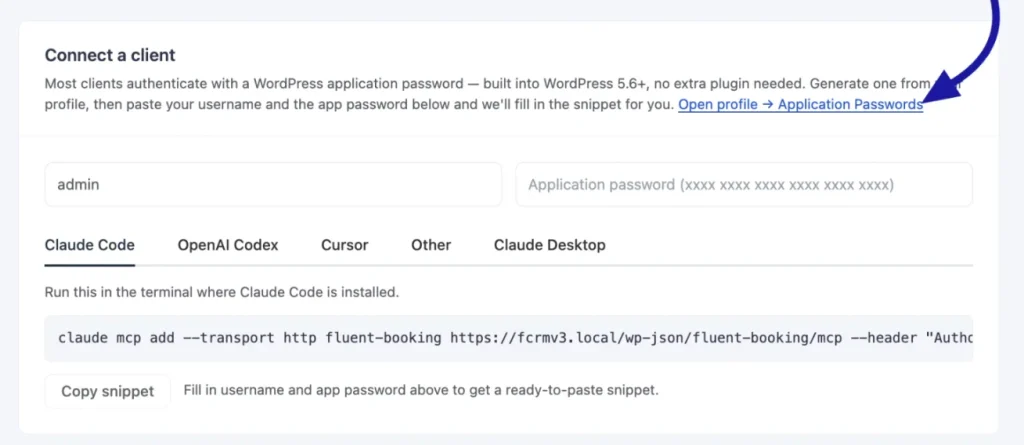
Task: Open the profile Application Passwords link
Action: tap(800, 105)
